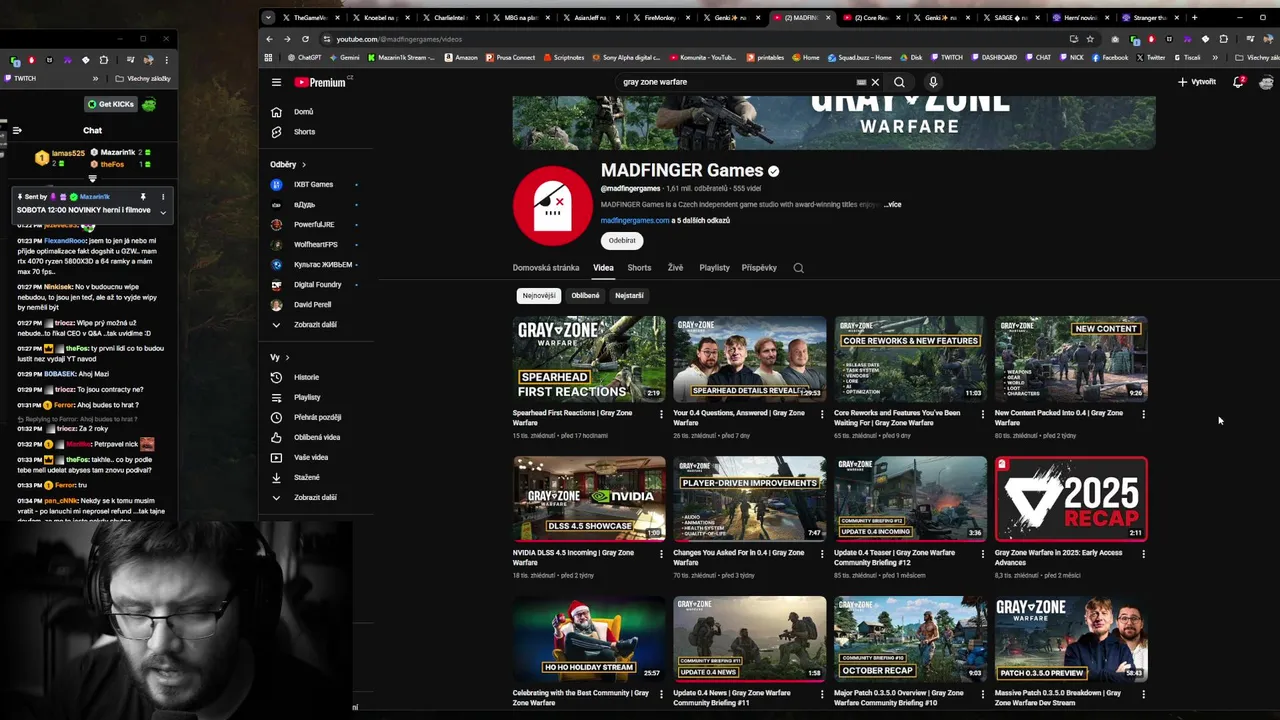Image resolution: width=1280 pixels, height=720 pixels.
Task: Open the TWITCH bookmark in the YouTube window
Action: pyautogui.click(x=947, y=58)
